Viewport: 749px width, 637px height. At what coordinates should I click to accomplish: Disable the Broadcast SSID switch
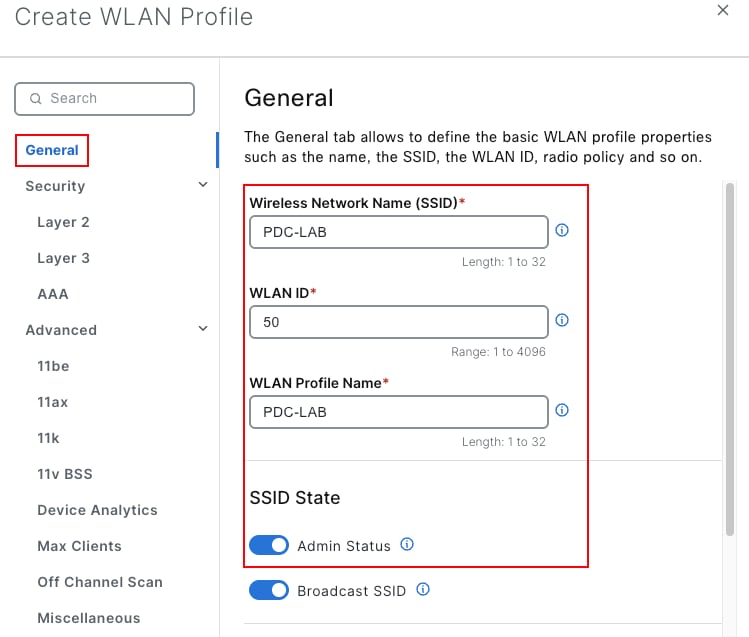269,590
